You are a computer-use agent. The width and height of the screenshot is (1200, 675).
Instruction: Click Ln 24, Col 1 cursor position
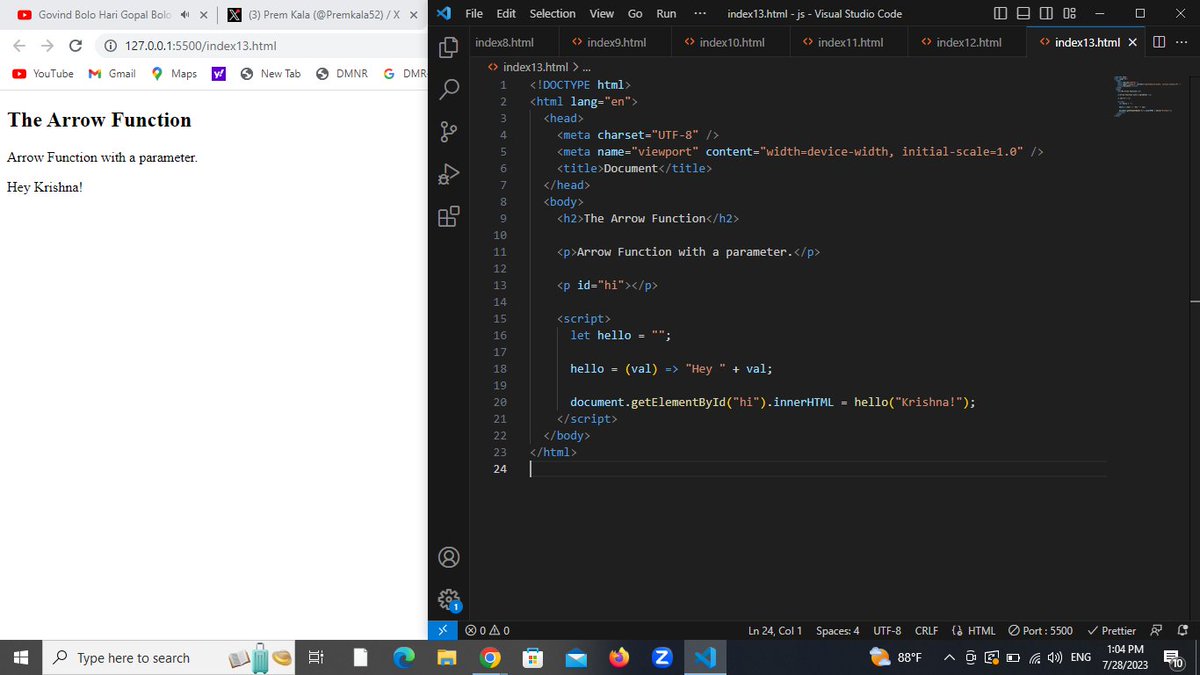[775, 630]
